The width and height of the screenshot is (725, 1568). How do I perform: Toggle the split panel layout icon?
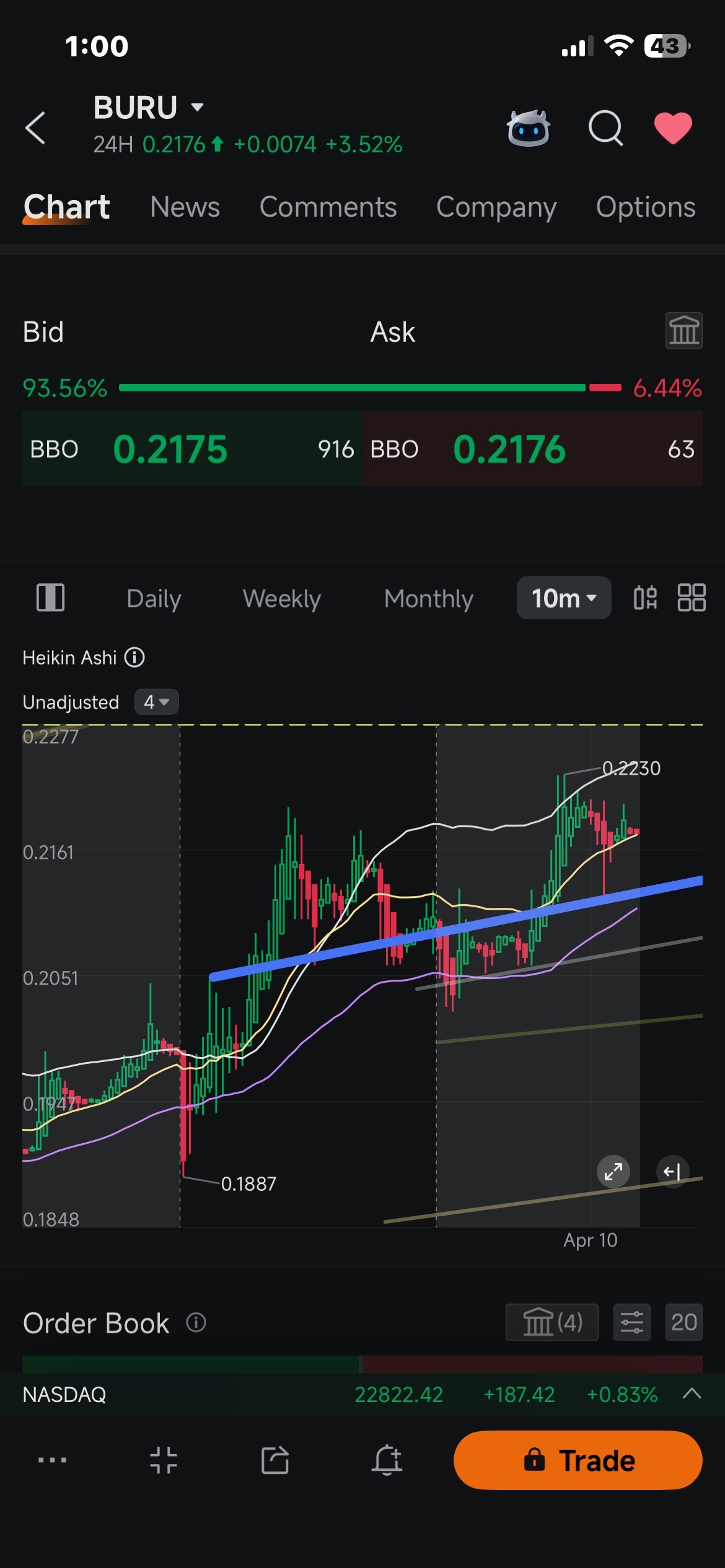[x=50, y=598]
